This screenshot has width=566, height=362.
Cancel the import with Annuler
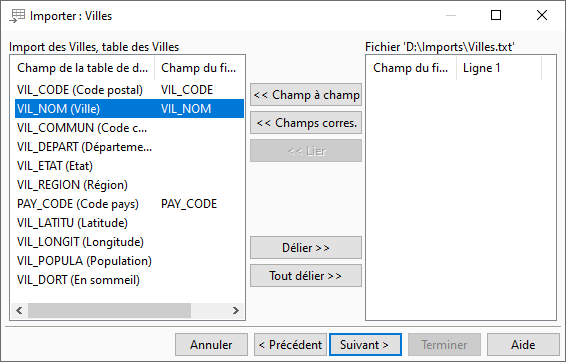pyautogui.click(x=211, y=345)
